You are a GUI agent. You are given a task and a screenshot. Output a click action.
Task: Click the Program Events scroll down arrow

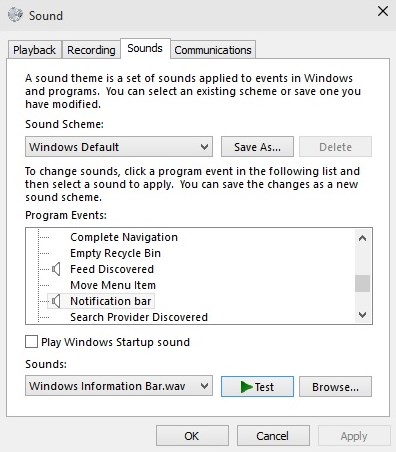362,314
